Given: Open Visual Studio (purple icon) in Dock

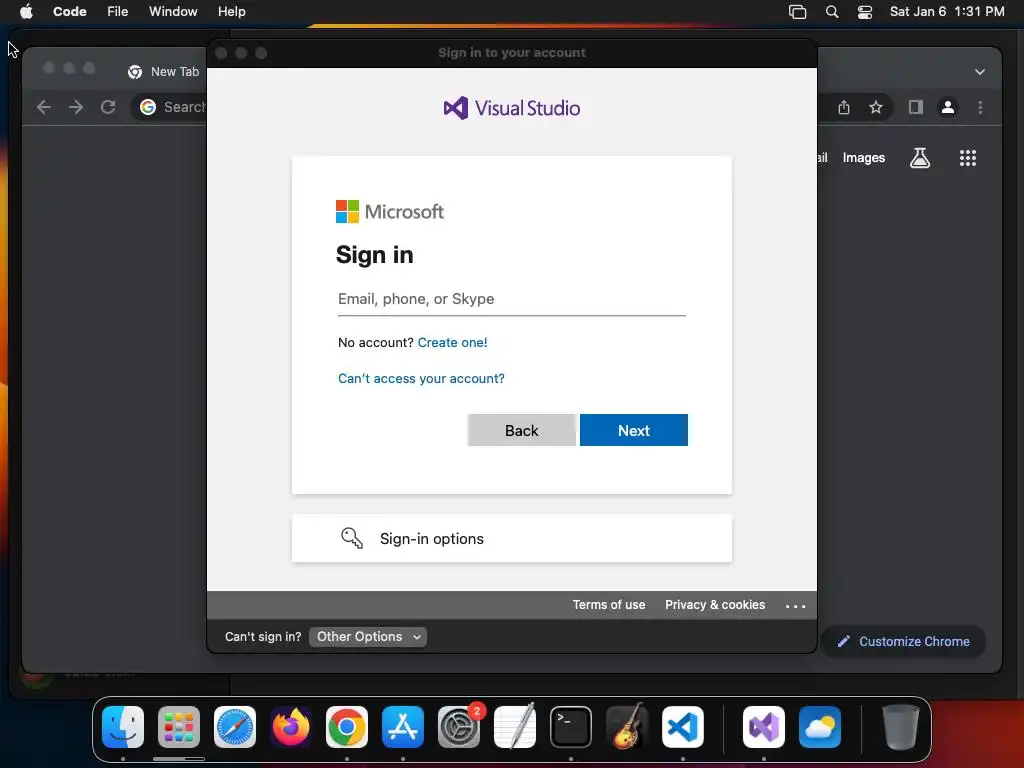Looking at the screenshot, I should pyautogui.click(x=764, y=727).
